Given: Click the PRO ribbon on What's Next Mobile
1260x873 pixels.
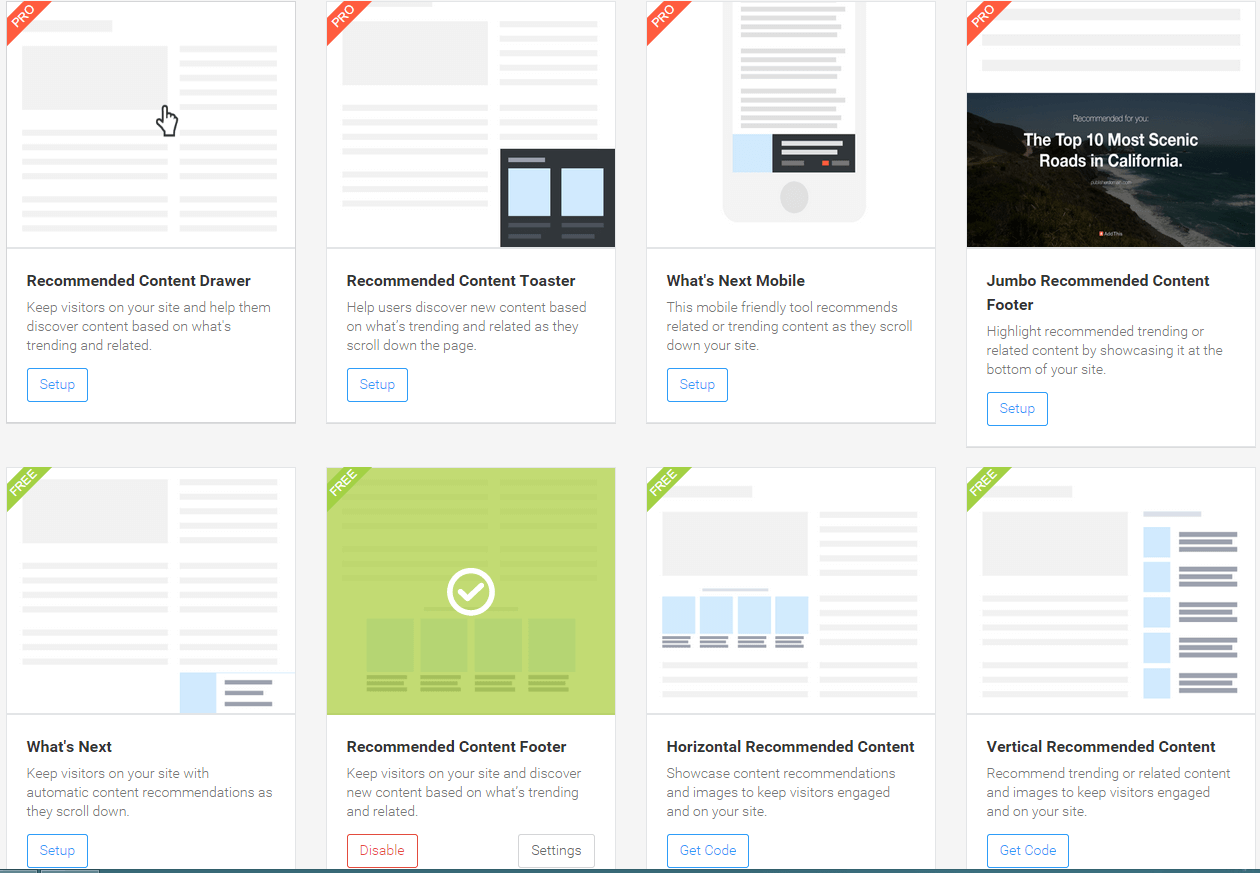Looking at the screenshot, I should (x=662, y=17).
